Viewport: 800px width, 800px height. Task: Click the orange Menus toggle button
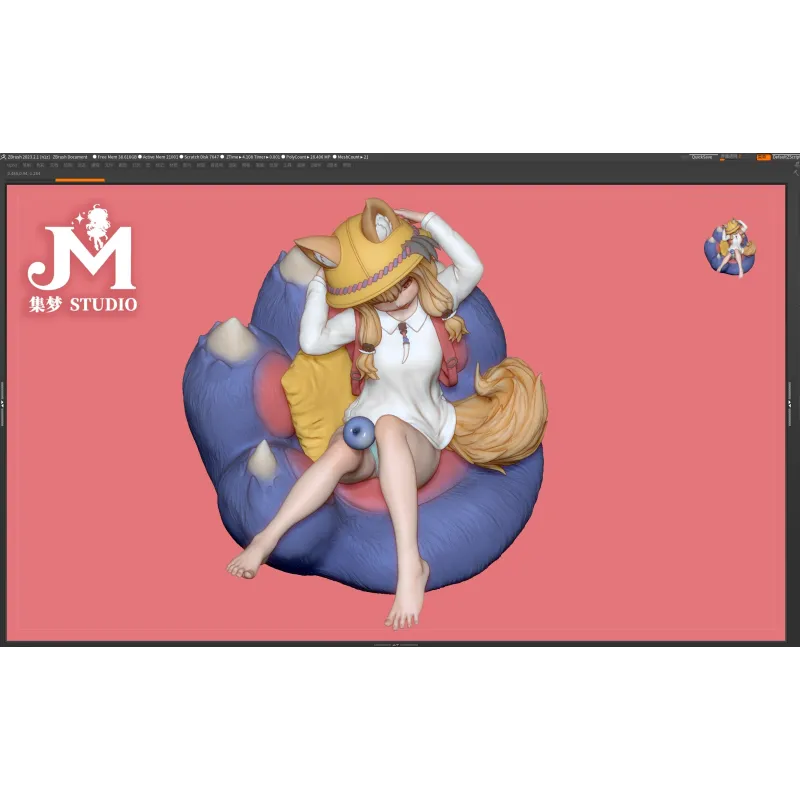click(763, 157)
